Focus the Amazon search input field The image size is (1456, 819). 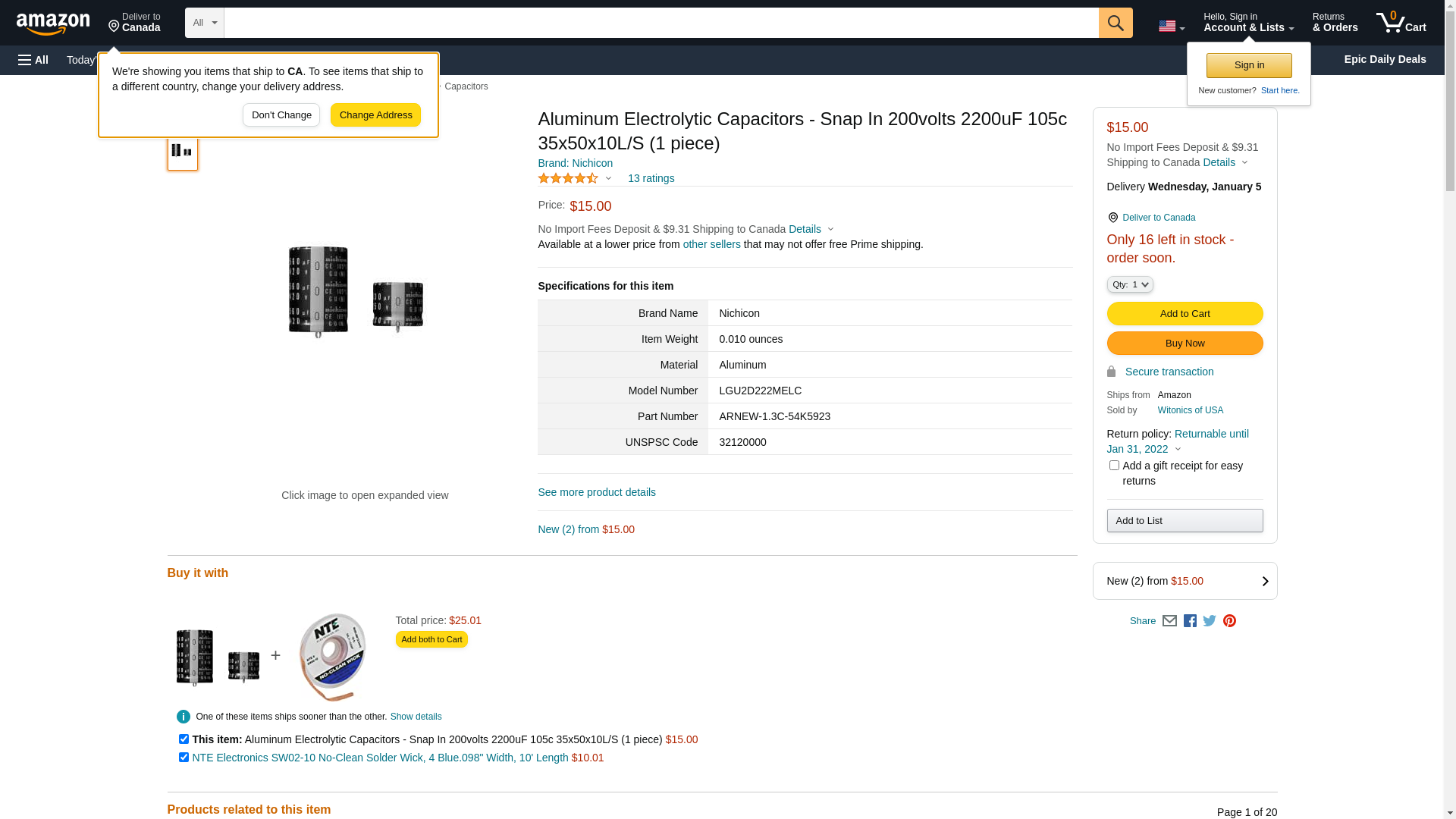pos(661,23)
